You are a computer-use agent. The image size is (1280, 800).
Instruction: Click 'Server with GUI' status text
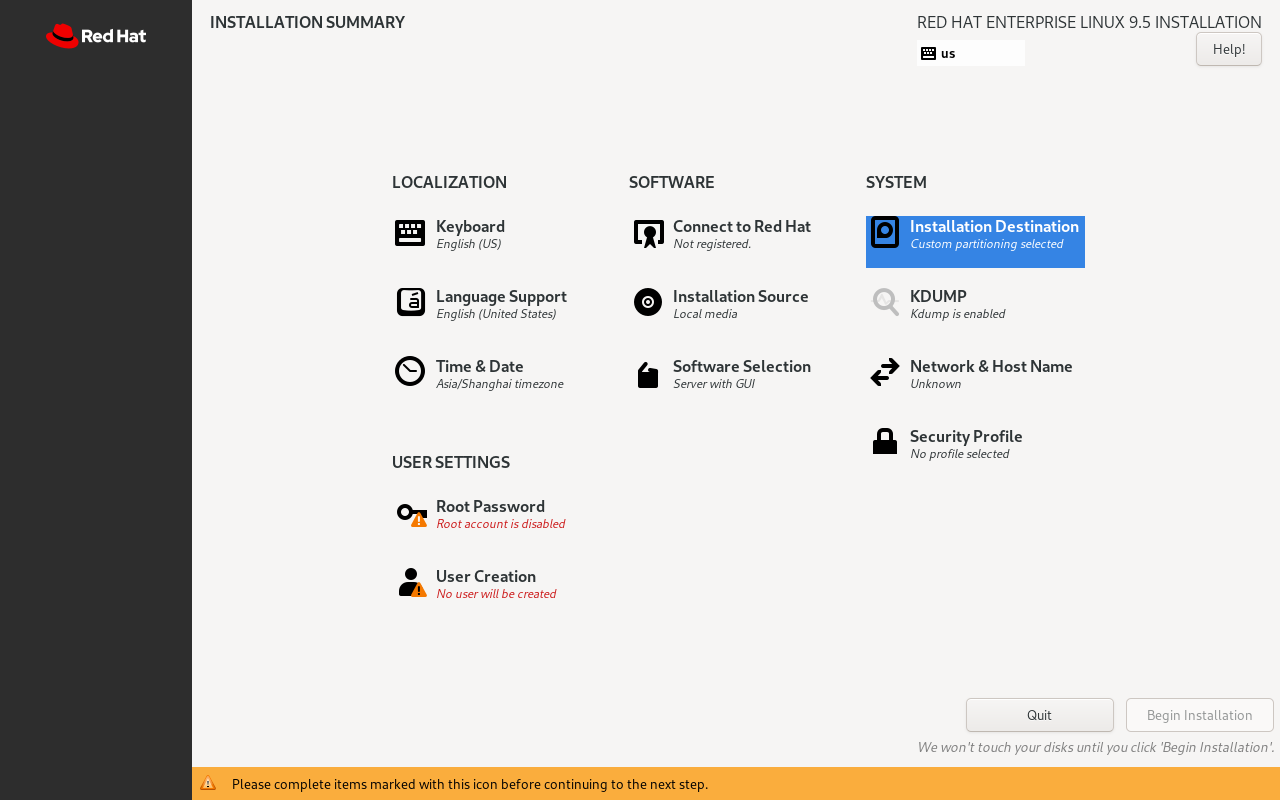713,384
